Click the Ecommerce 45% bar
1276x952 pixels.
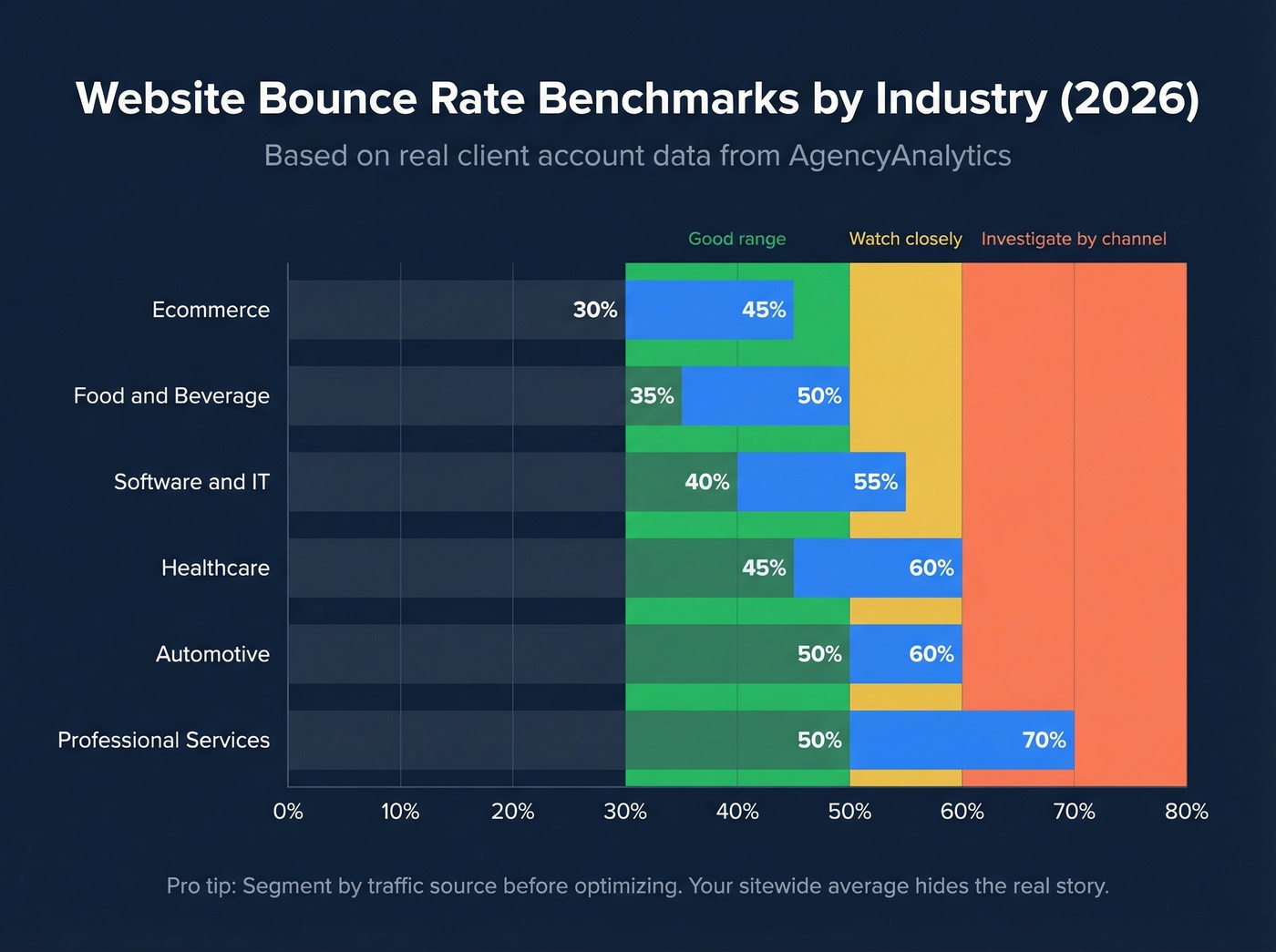click(x=711, y=310)
